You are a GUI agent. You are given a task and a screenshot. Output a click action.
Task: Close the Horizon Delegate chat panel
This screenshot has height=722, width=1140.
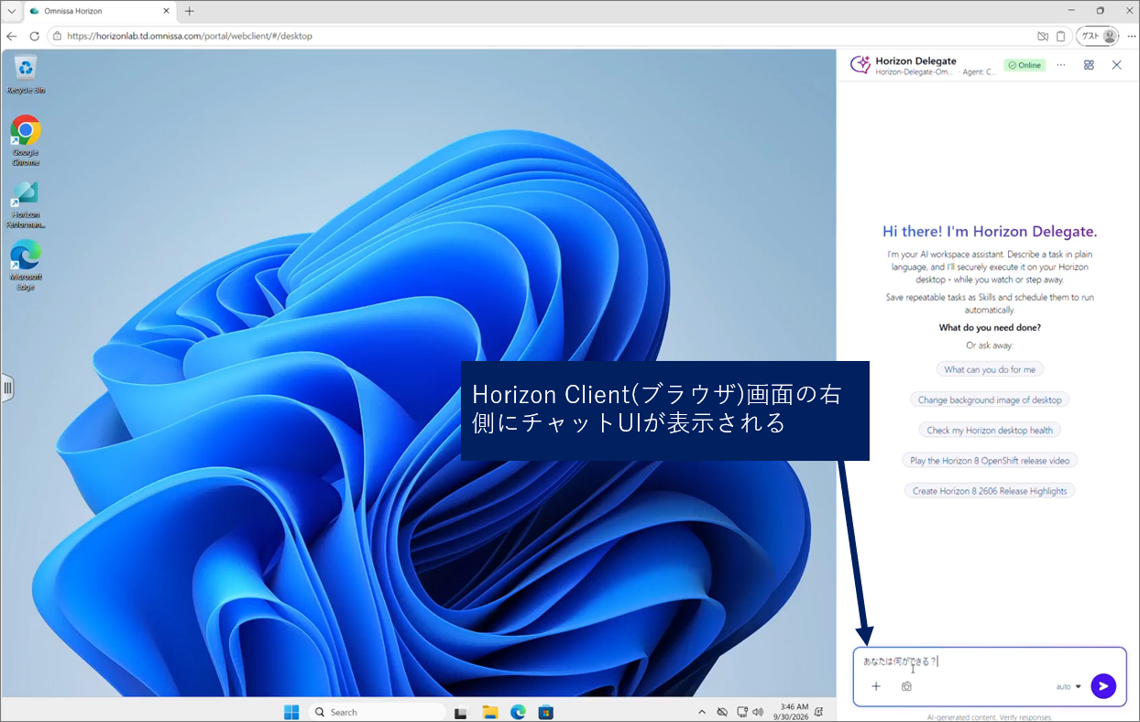tap(1117, 65)
